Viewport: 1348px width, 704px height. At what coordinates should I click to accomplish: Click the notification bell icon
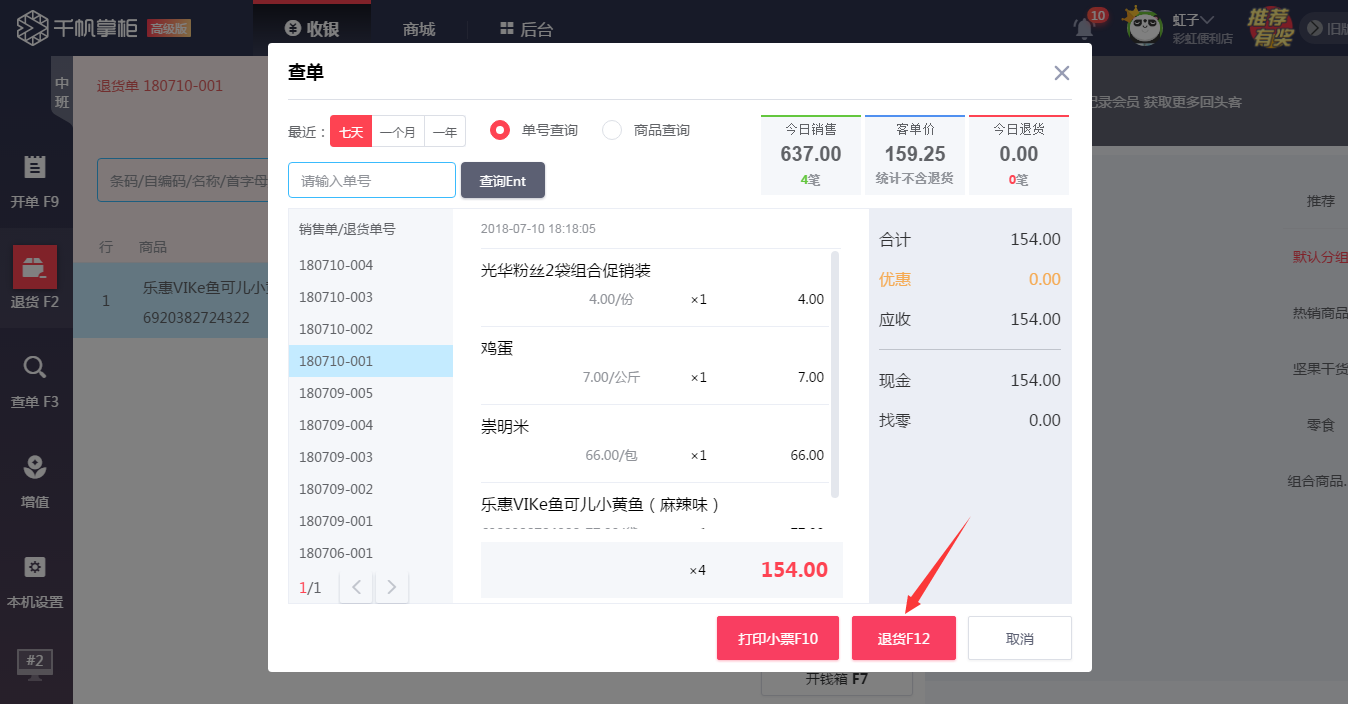1084,28
